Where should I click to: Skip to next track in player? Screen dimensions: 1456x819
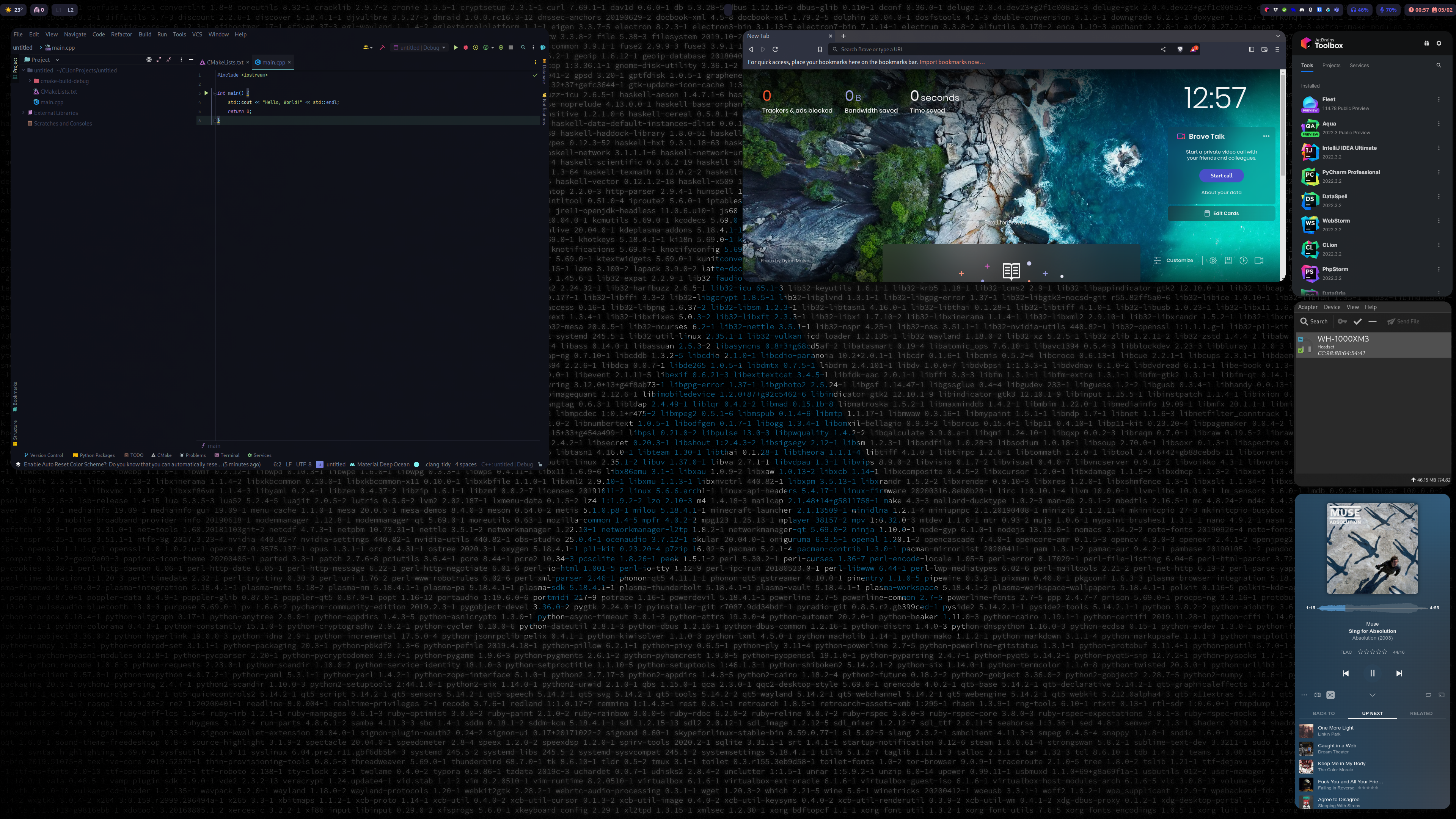click(1399, 673)
